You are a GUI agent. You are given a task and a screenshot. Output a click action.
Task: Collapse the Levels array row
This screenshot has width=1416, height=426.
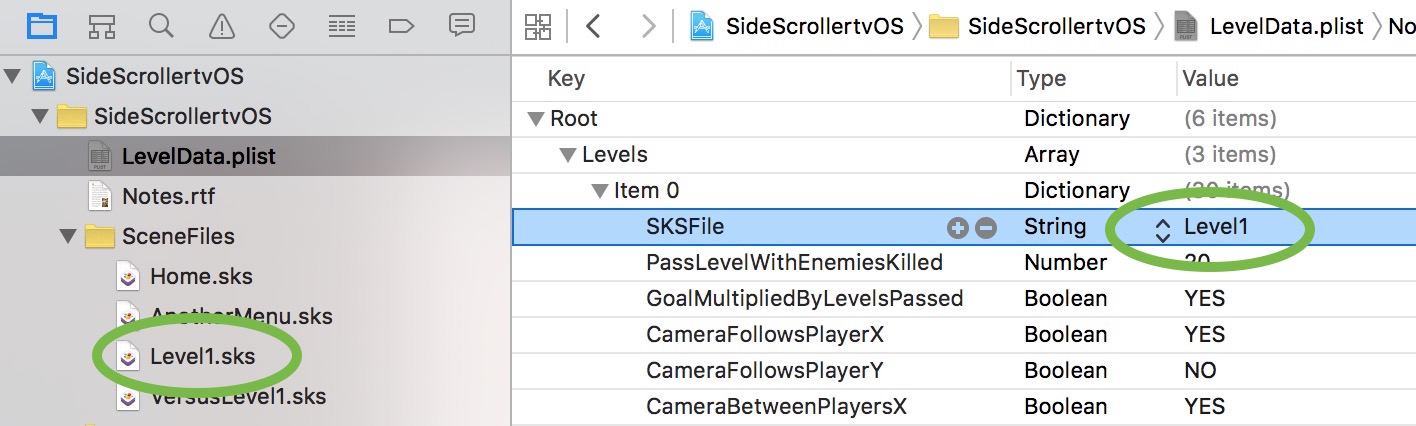(x=568, y=155)
